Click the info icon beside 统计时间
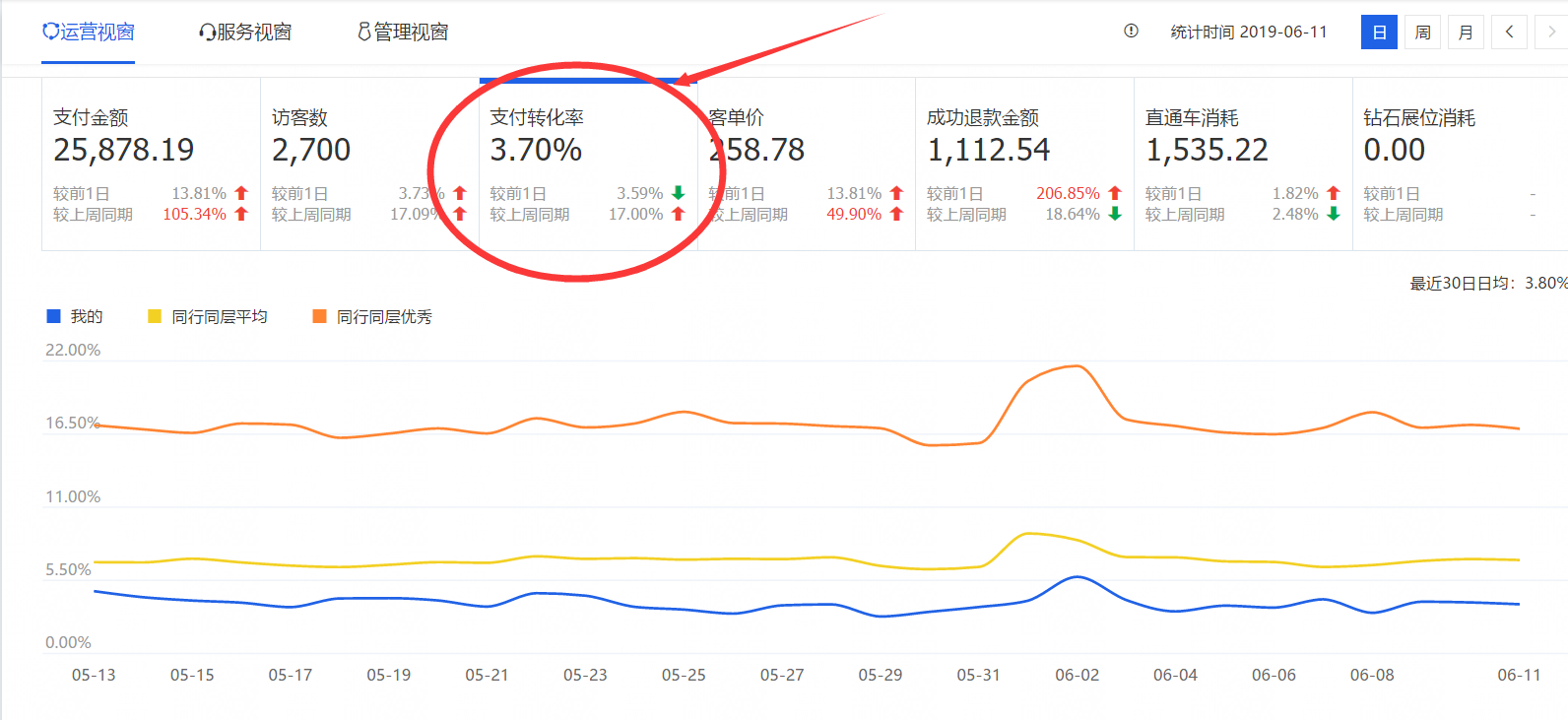1568x720 pixels. pos(1131,32)
